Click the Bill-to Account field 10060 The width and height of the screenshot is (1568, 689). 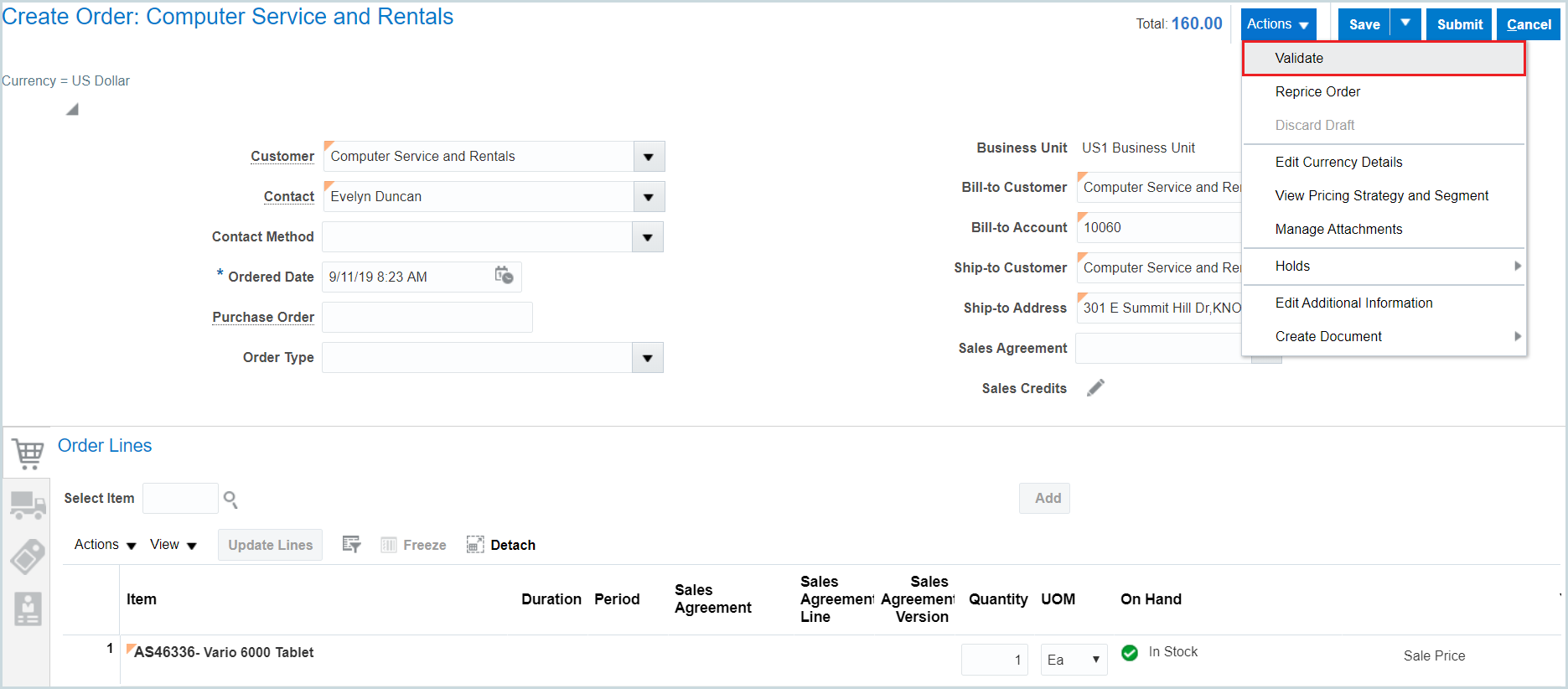point(1159,227)
